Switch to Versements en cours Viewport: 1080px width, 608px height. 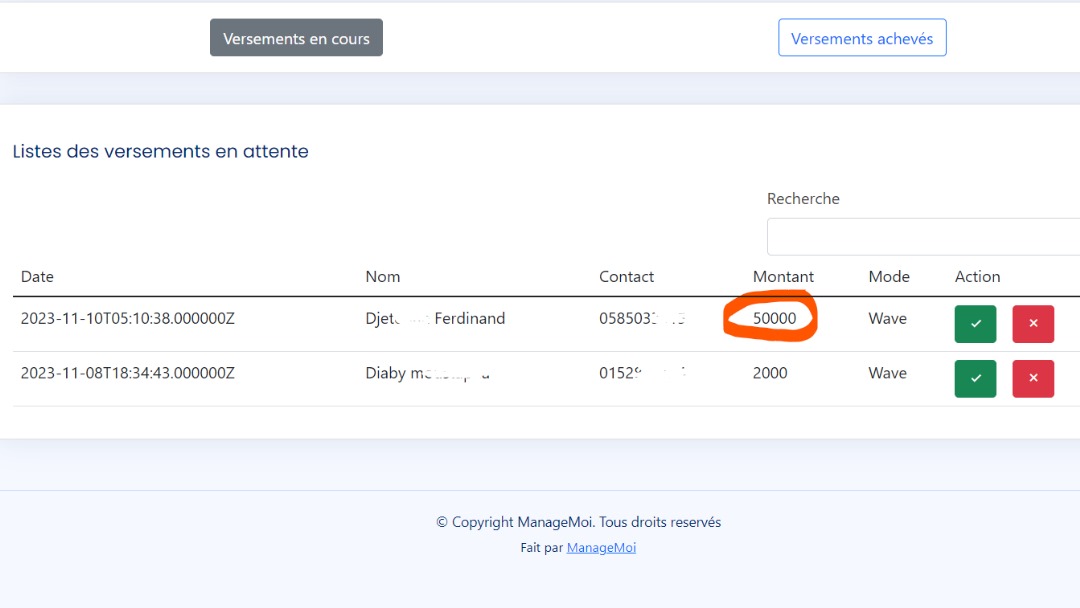[296, 39]
